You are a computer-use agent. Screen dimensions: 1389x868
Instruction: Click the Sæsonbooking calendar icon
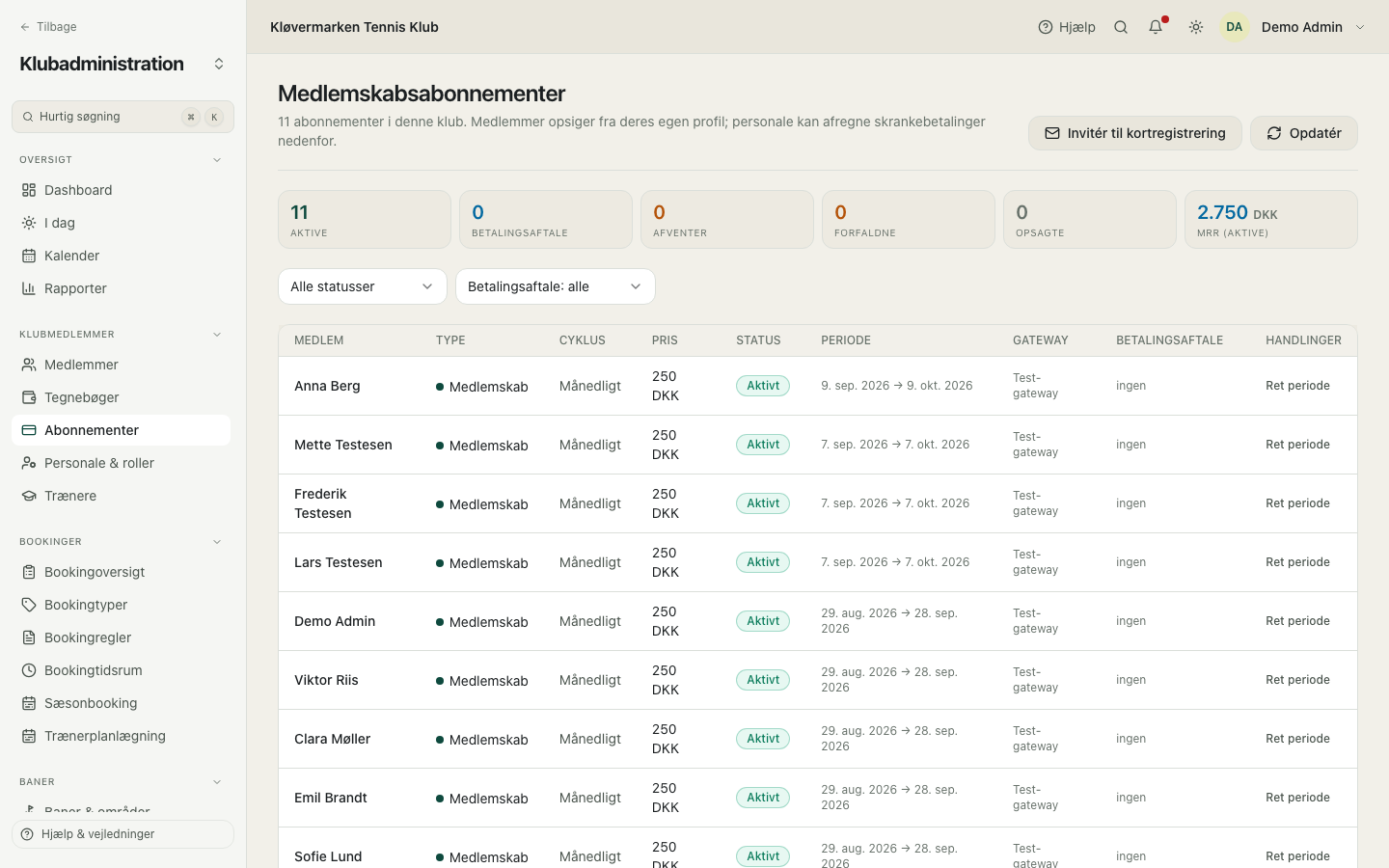[29, 703]
